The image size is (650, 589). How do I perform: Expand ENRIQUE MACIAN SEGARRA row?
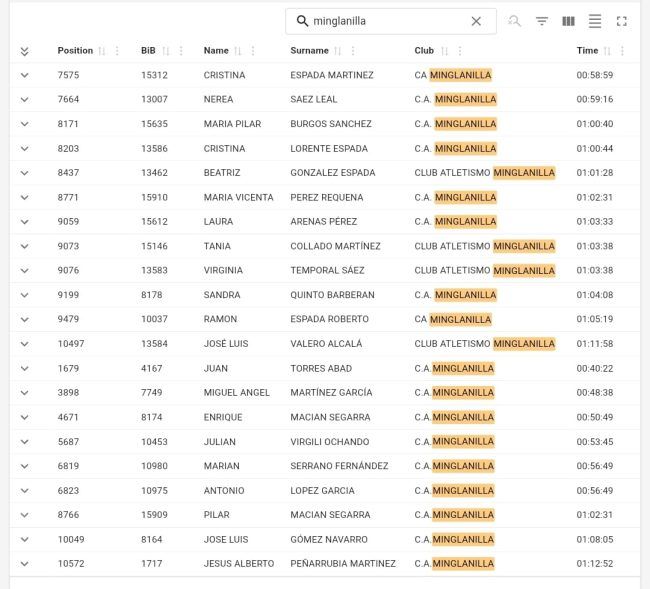pyautogui.click(x=24, y=417)
